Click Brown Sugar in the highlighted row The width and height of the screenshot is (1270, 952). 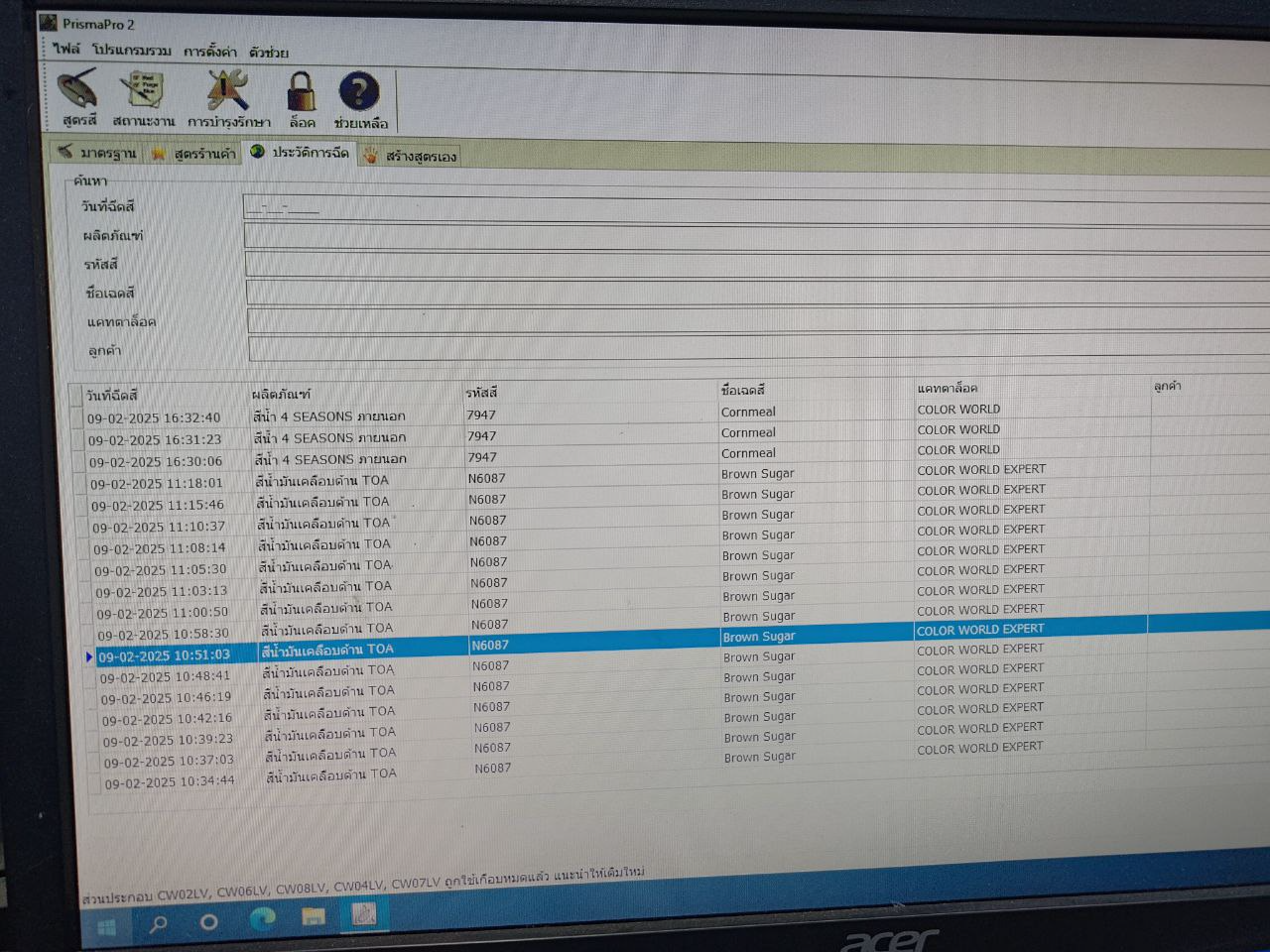click(759, 637)
